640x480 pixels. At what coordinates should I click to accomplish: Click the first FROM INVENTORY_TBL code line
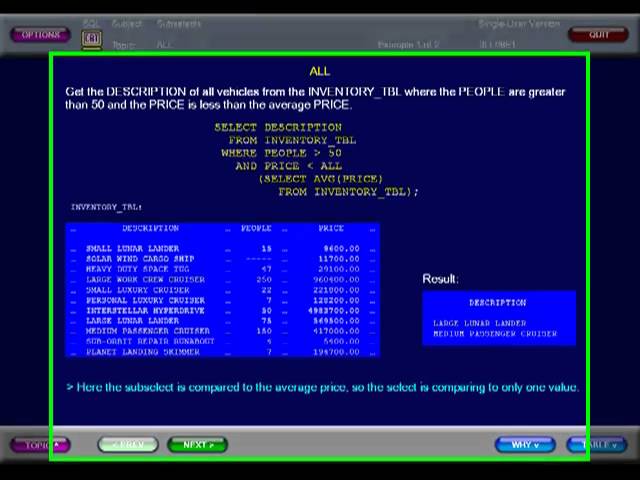pyautogui.click(x=292, y=140)
